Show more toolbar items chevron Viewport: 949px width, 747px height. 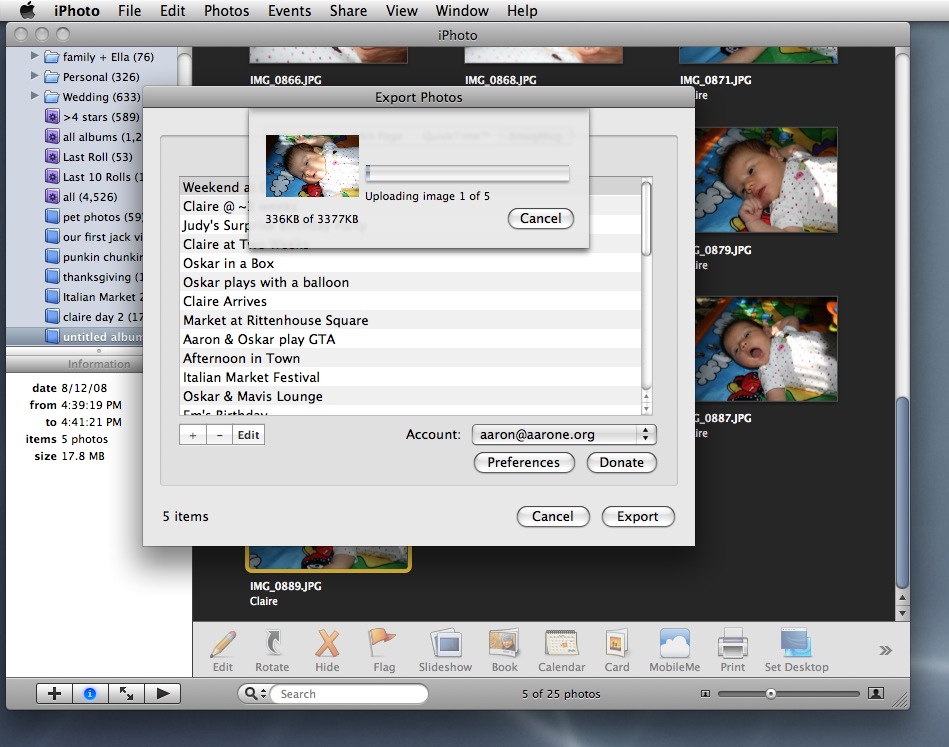pos(885,650)
